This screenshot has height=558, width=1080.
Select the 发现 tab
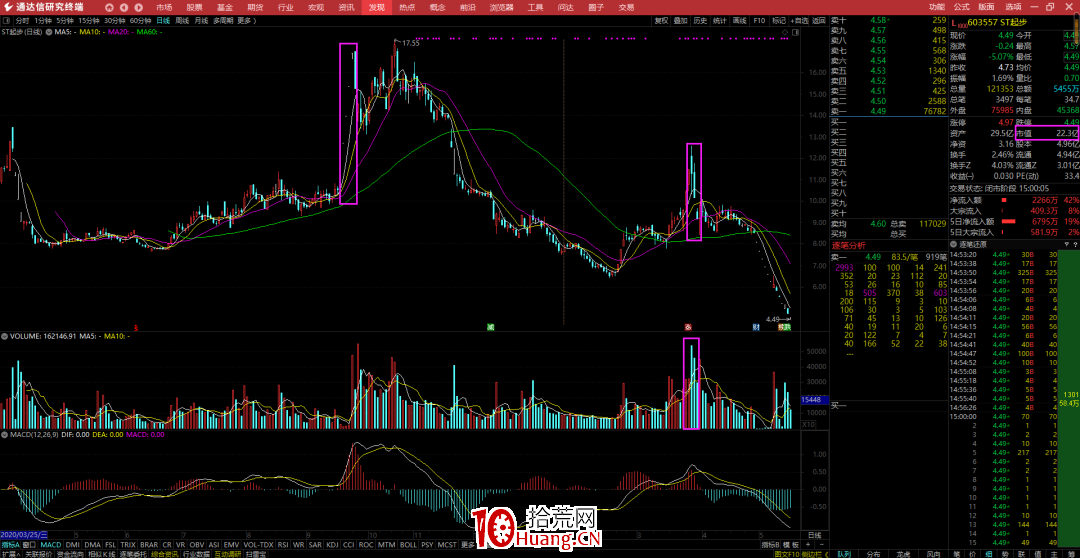[x=377, y=8]
